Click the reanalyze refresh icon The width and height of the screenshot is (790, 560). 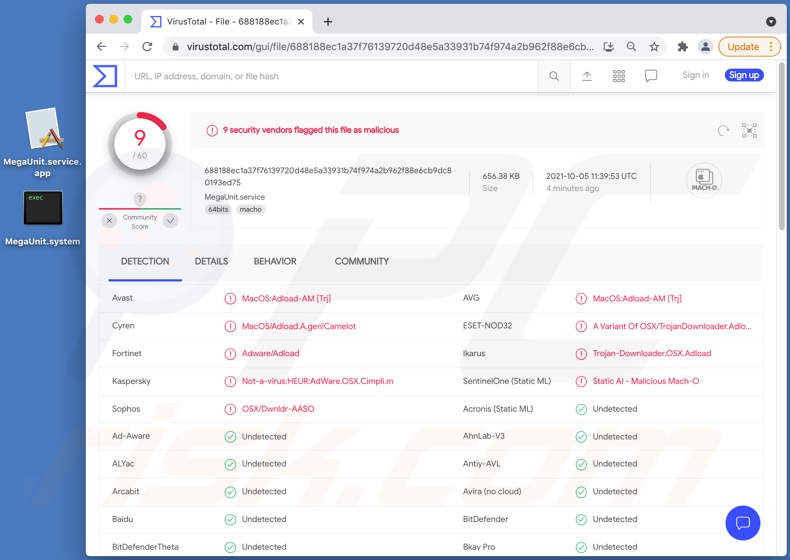[x=723, y=130]
